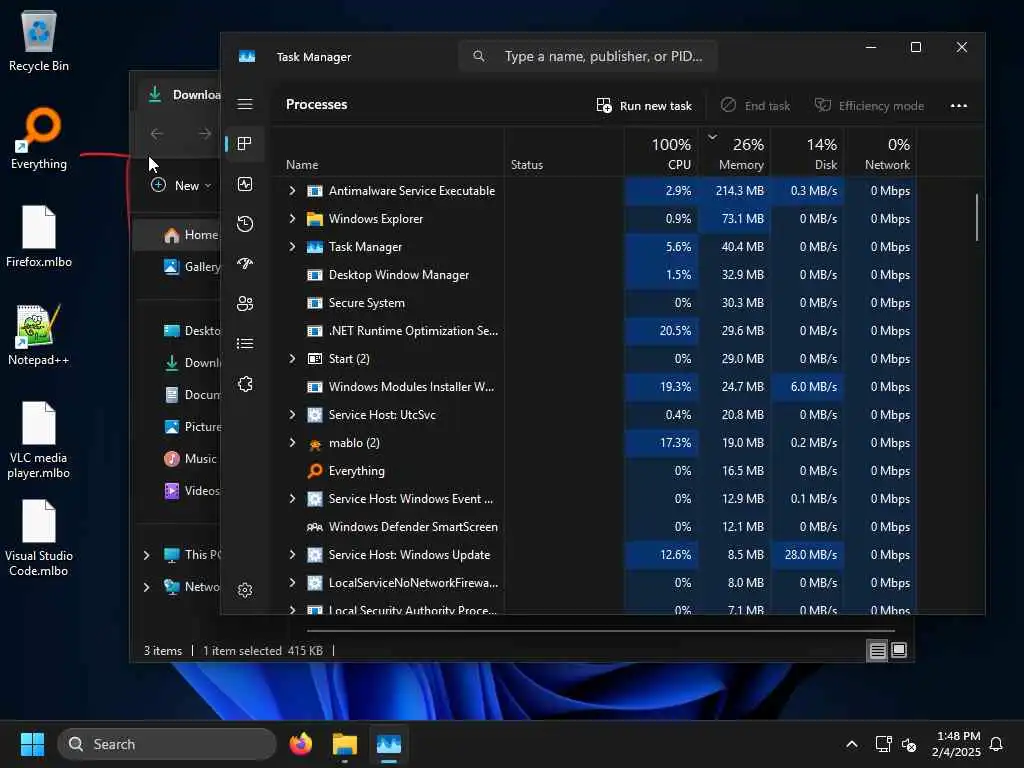This screenshot has width=1024, height=768.
Task: Open App history page icon
Action: pyautogui.click(x=245, y=224)
